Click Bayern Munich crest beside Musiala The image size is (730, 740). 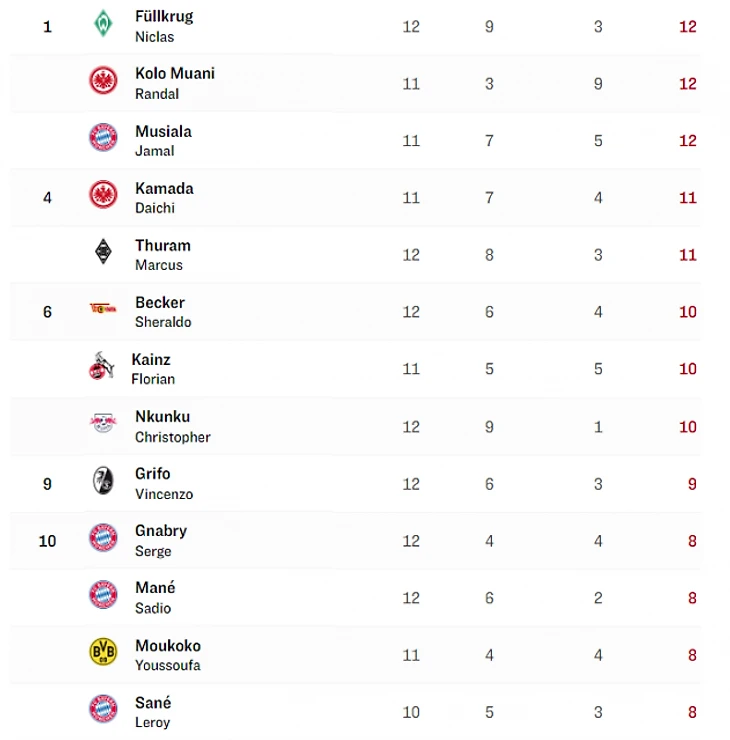pos(103,138)
